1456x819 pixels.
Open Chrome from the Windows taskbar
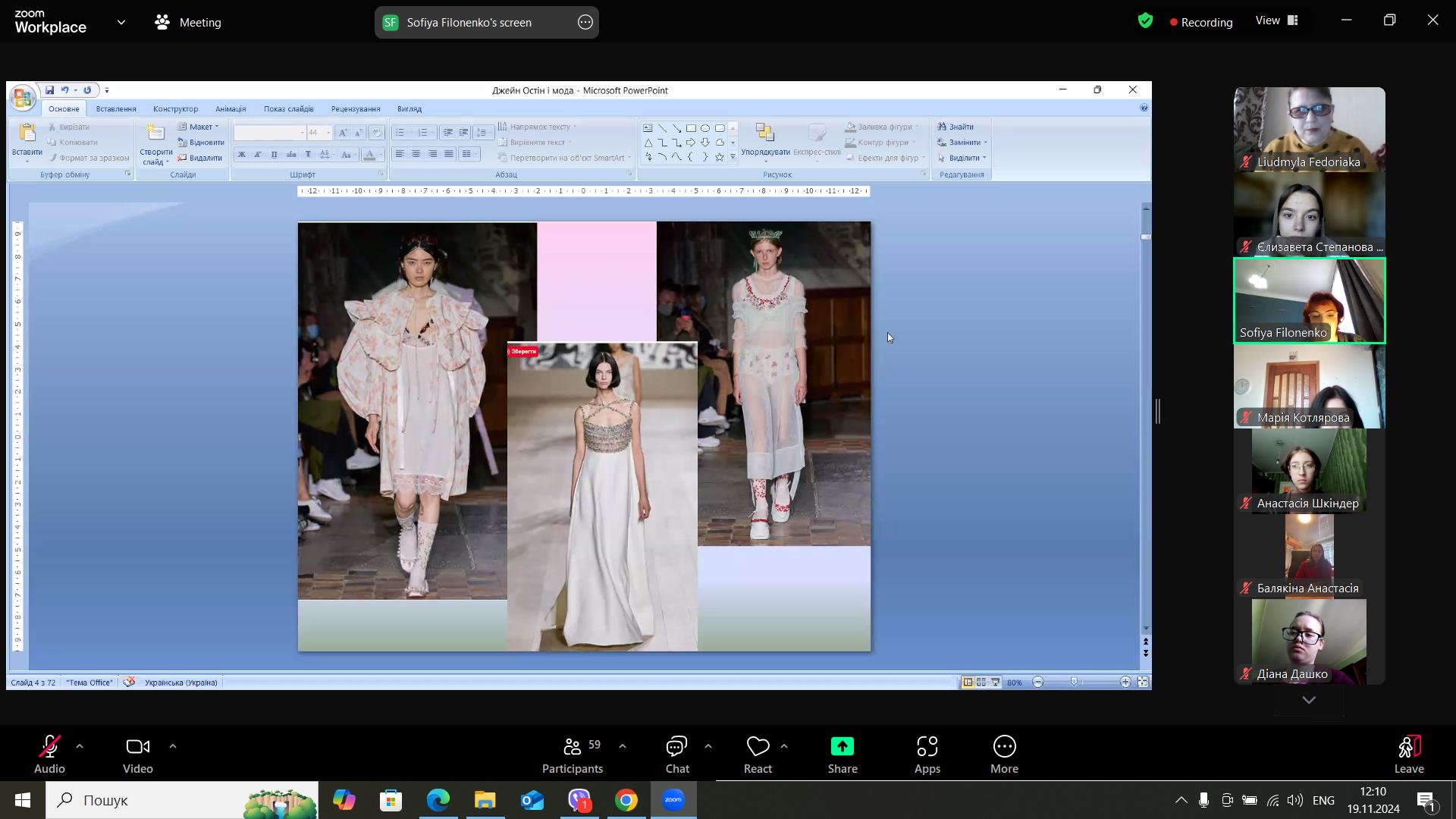(x=626, y=800)
